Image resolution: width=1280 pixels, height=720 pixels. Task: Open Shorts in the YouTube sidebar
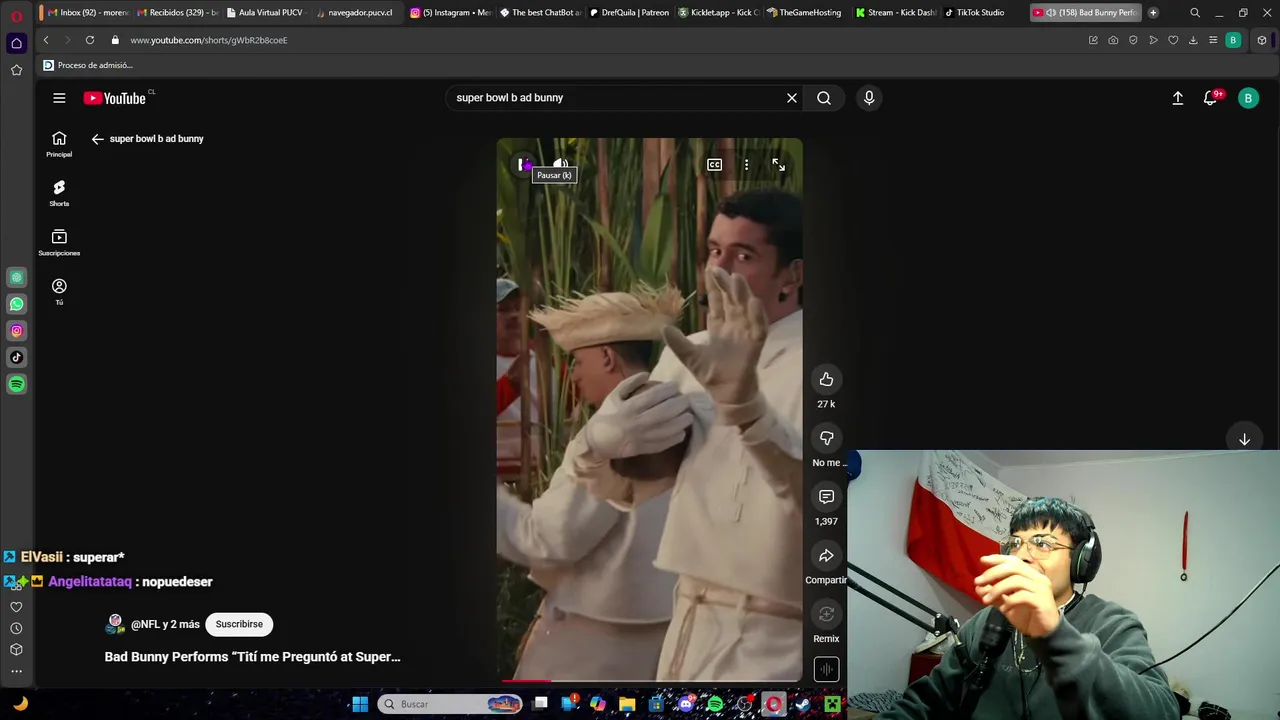point(59,193)
